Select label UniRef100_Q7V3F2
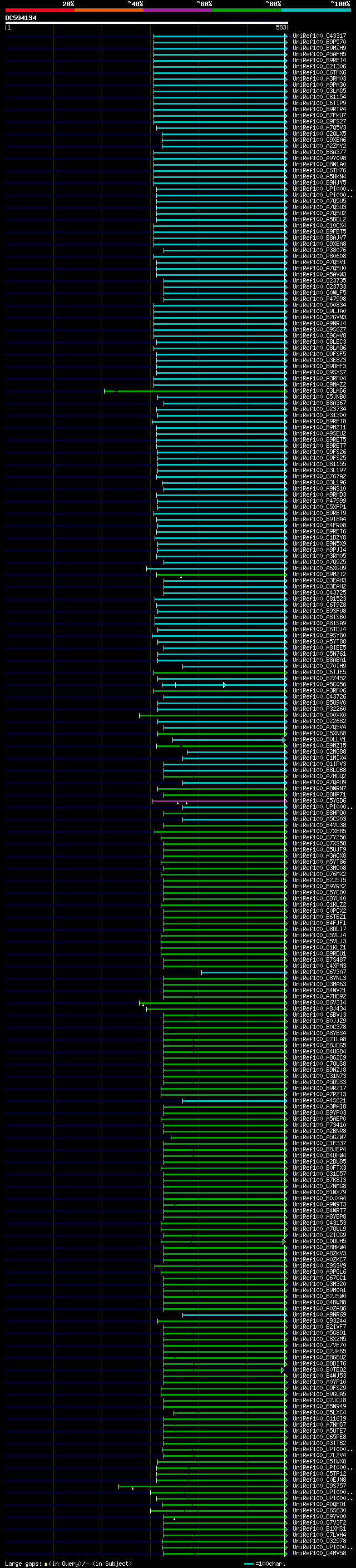The height and width of the screenshot is (1568, 356). (x=319, y=1524)
